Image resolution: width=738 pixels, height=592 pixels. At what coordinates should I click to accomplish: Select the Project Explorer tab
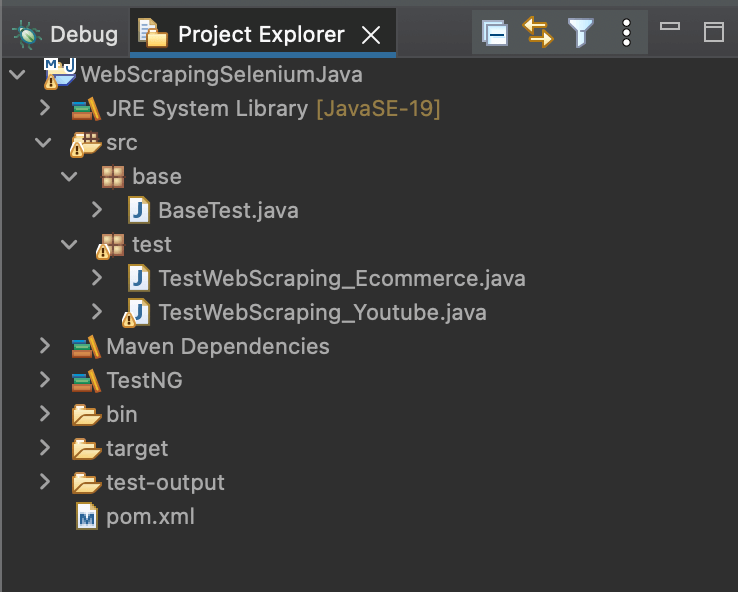[263, 33]
